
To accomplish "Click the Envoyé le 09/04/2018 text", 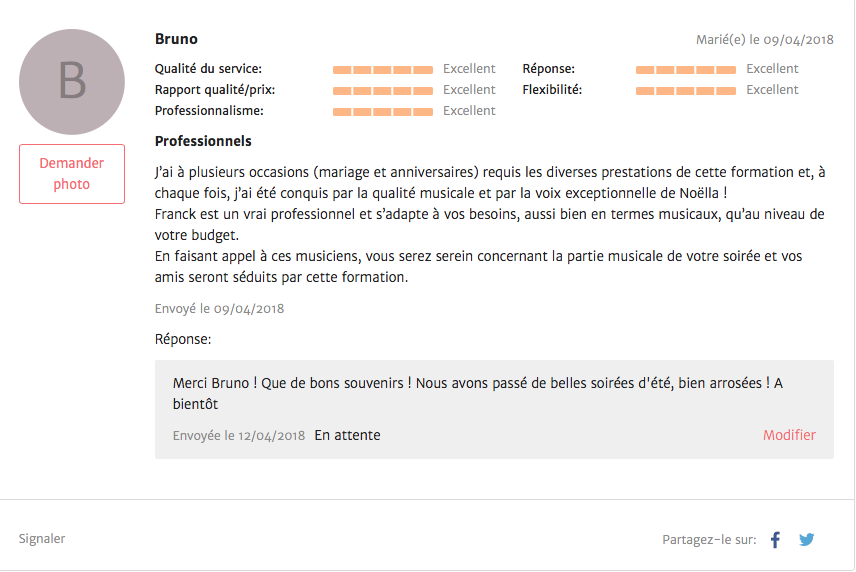I will pyautogui.click(x=219, y=309).
